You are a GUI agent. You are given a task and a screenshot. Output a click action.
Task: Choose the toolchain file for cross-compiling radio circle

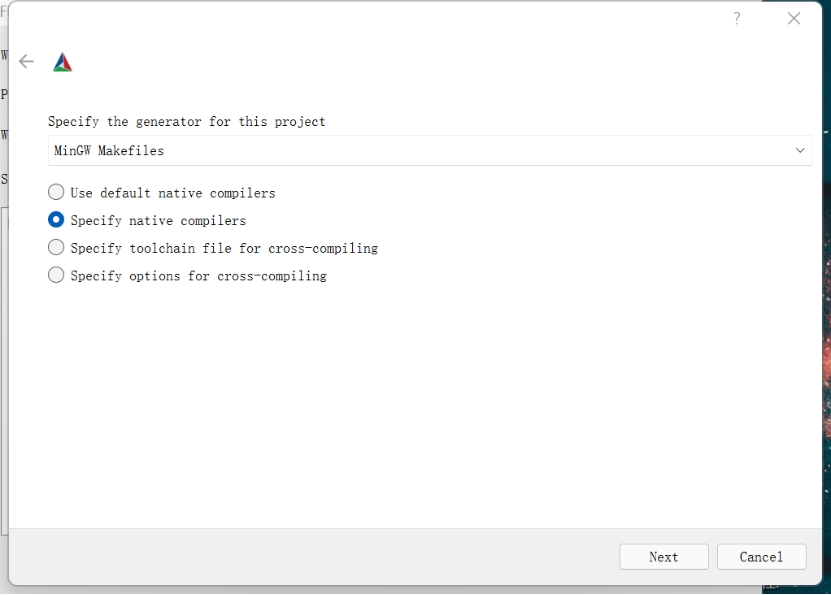[56, 247]
